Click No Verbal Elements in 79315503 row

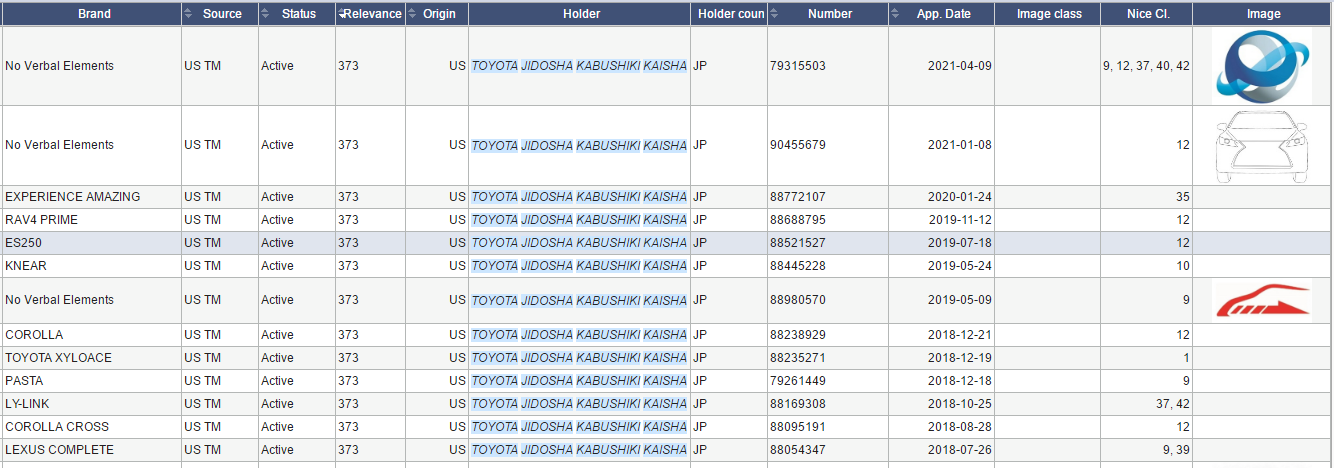point(59,66)
